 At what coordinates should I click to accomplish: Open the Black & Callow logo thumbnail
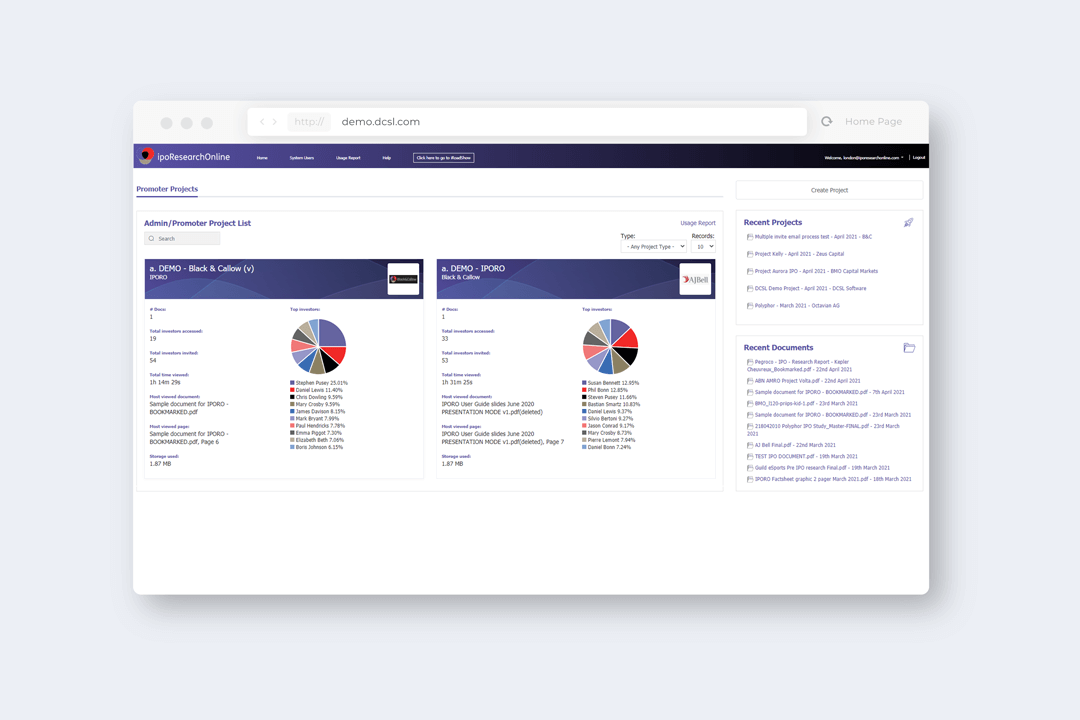(x=403, y=279)
